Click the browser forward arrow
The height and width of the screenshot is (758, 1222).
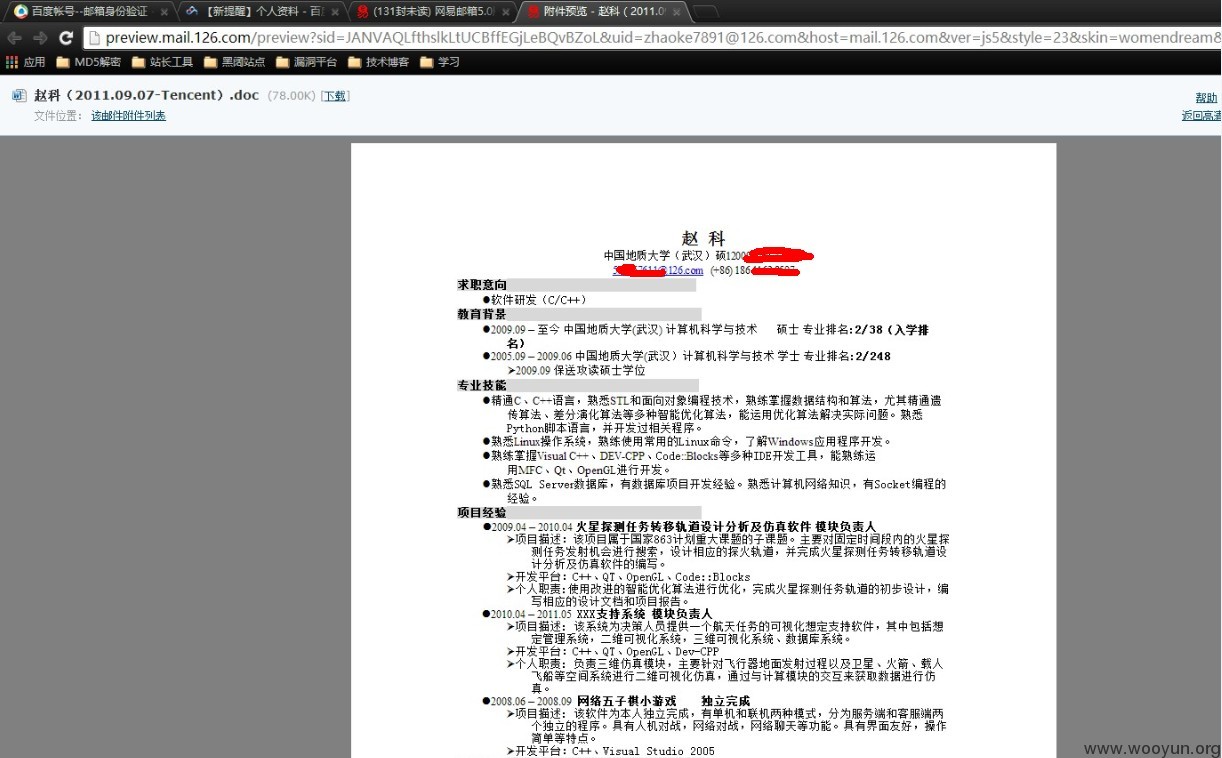40,38
